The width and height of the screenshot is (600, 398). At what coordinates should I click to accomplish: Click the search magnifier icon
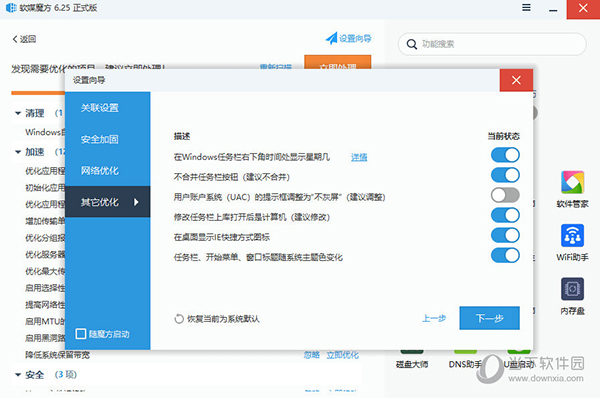tap(412, 44)
